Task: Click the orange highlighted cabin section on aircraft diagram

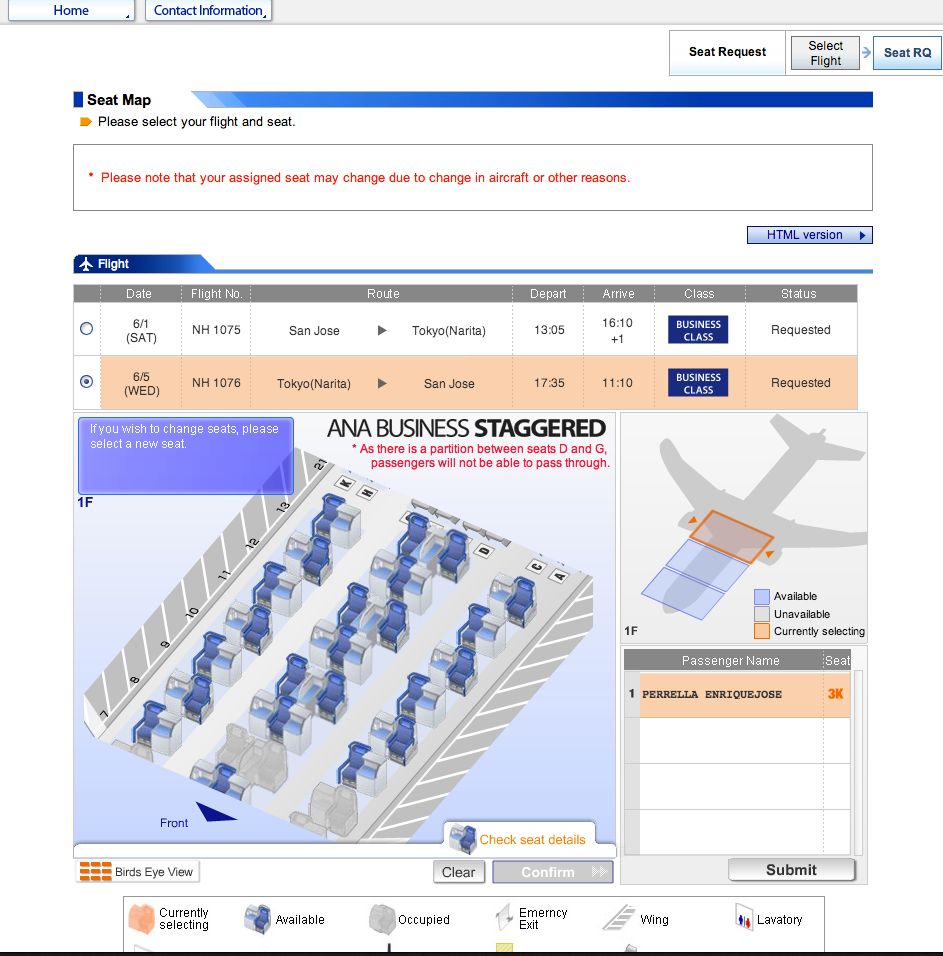Action: (x=731, y=537)
